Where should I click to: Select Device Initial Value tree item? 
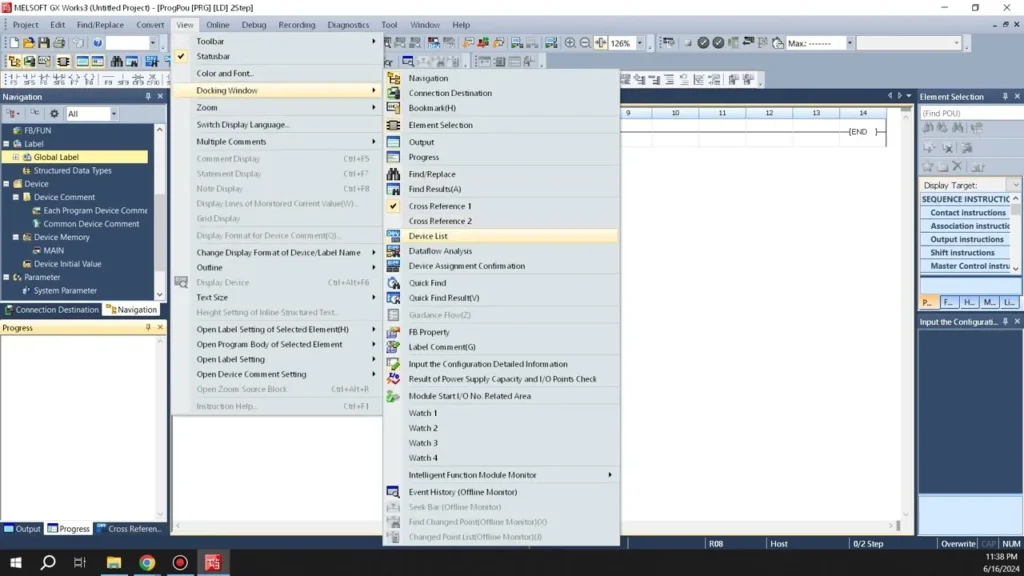67,264
